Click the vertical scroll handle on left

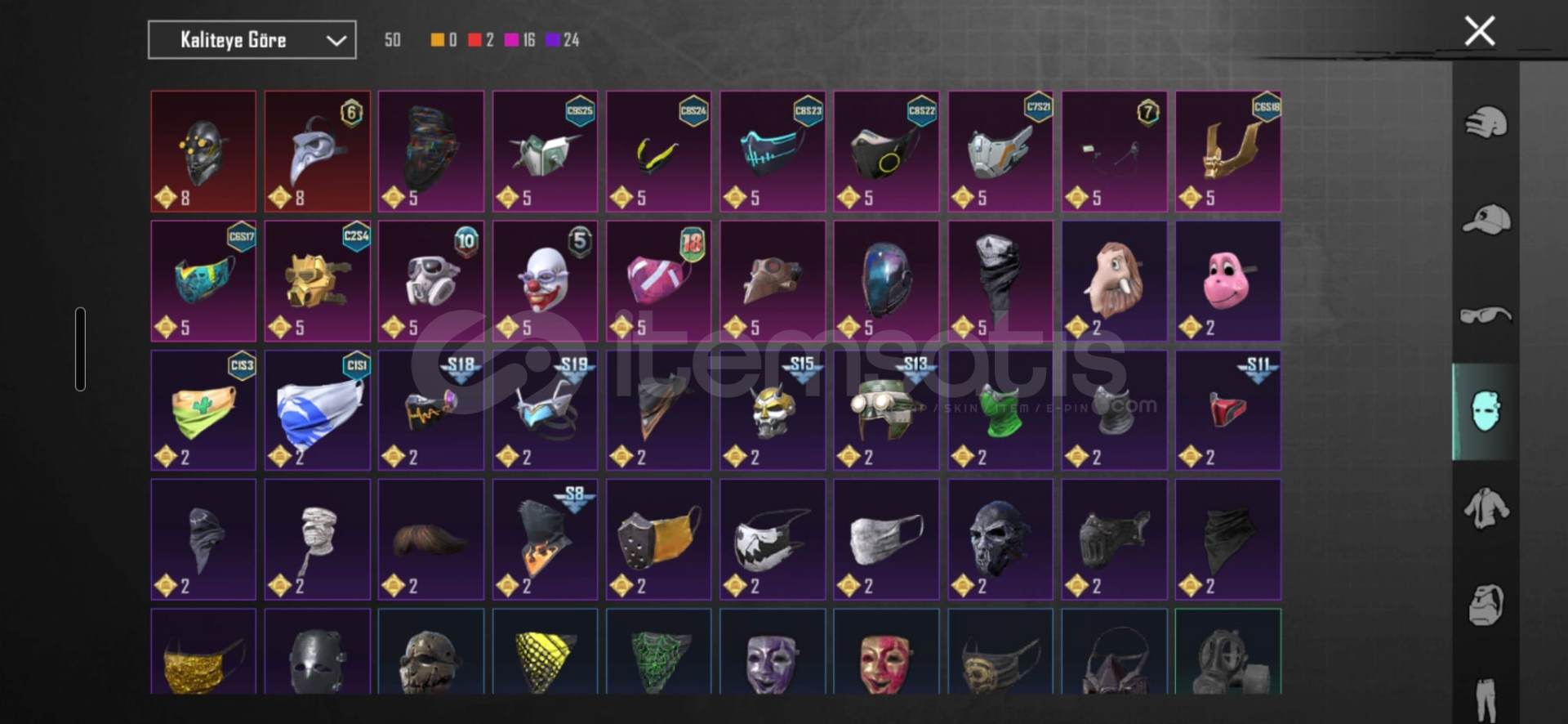point(80,349)
